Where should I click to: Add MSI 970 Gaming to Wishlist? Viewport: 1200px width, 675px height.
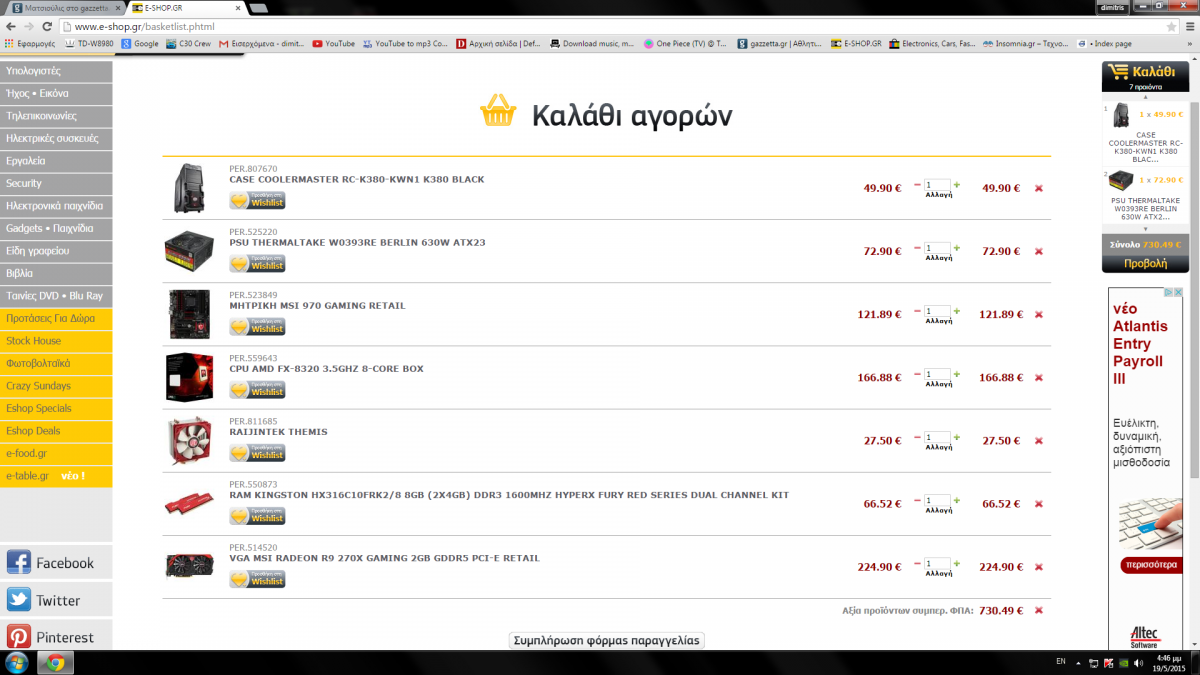tap(257, 326)
